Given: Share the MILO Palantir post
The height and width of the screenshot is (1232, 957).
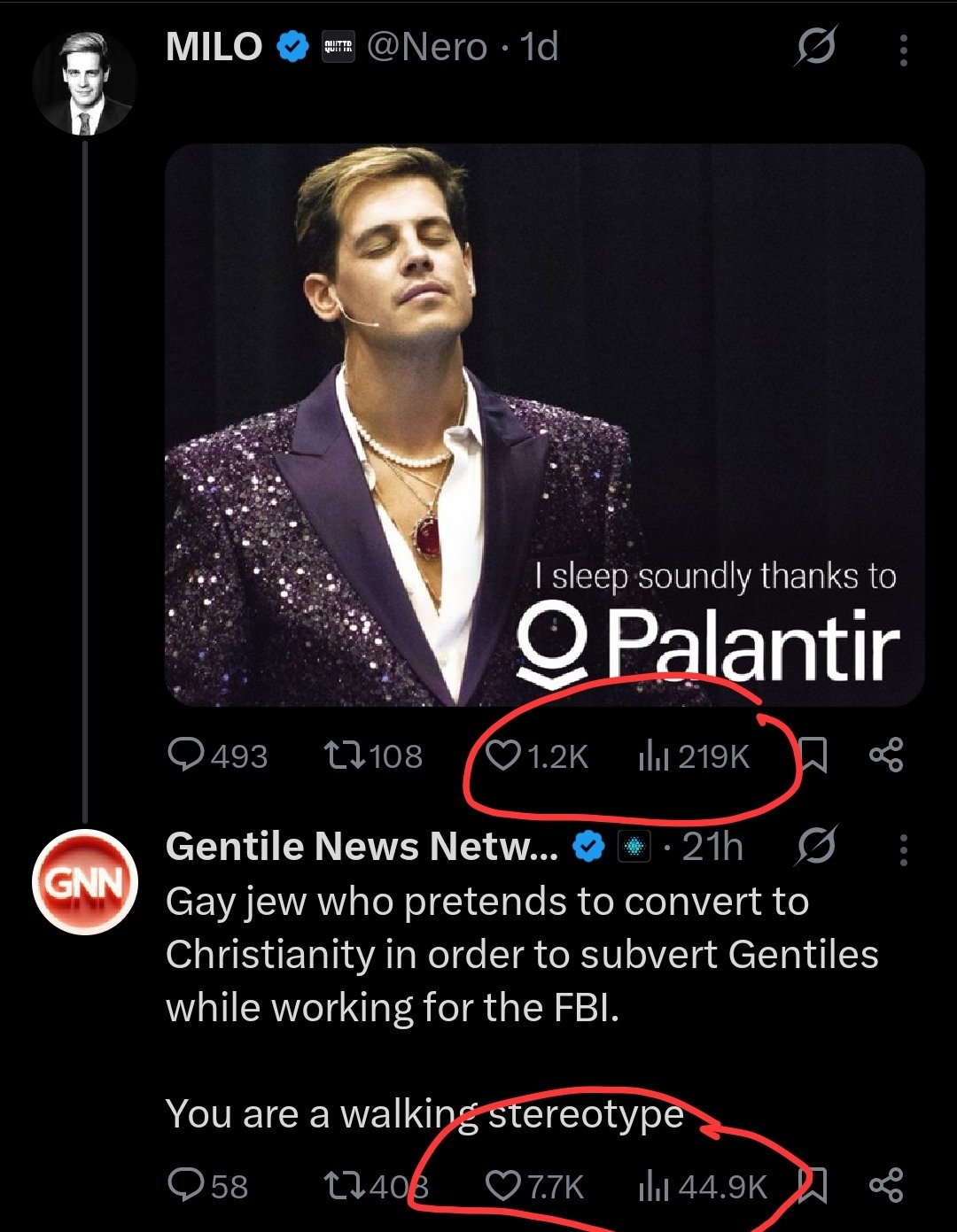Looking at the screenshot, I should (x=885, y=755).
